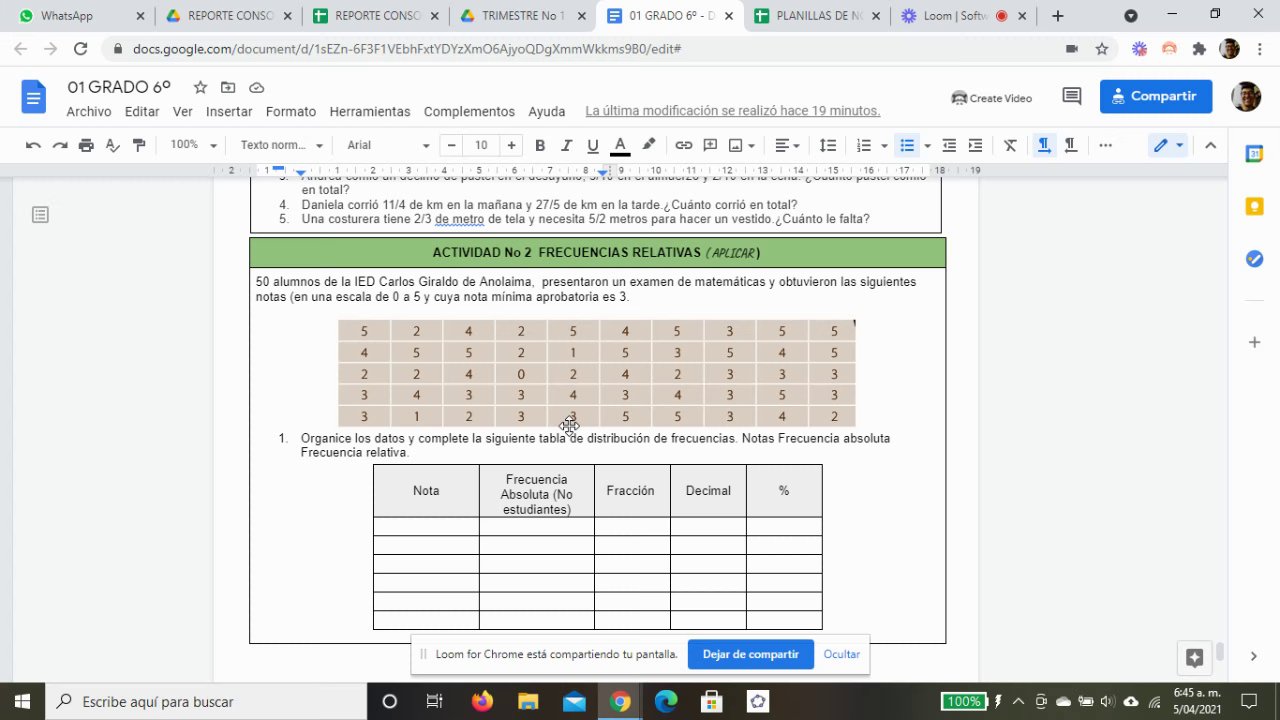Open line and paragraph spacing options

828,145
